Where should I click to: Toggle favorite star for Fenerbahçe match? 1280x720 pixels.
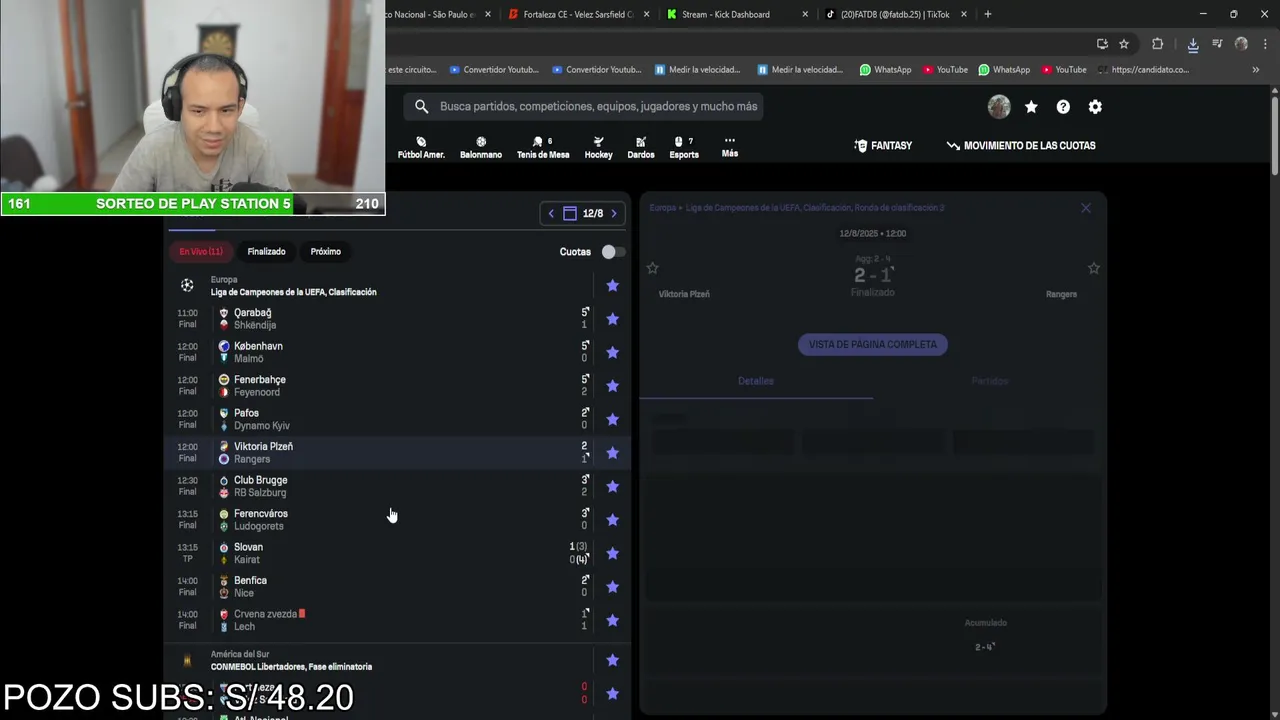612,386
